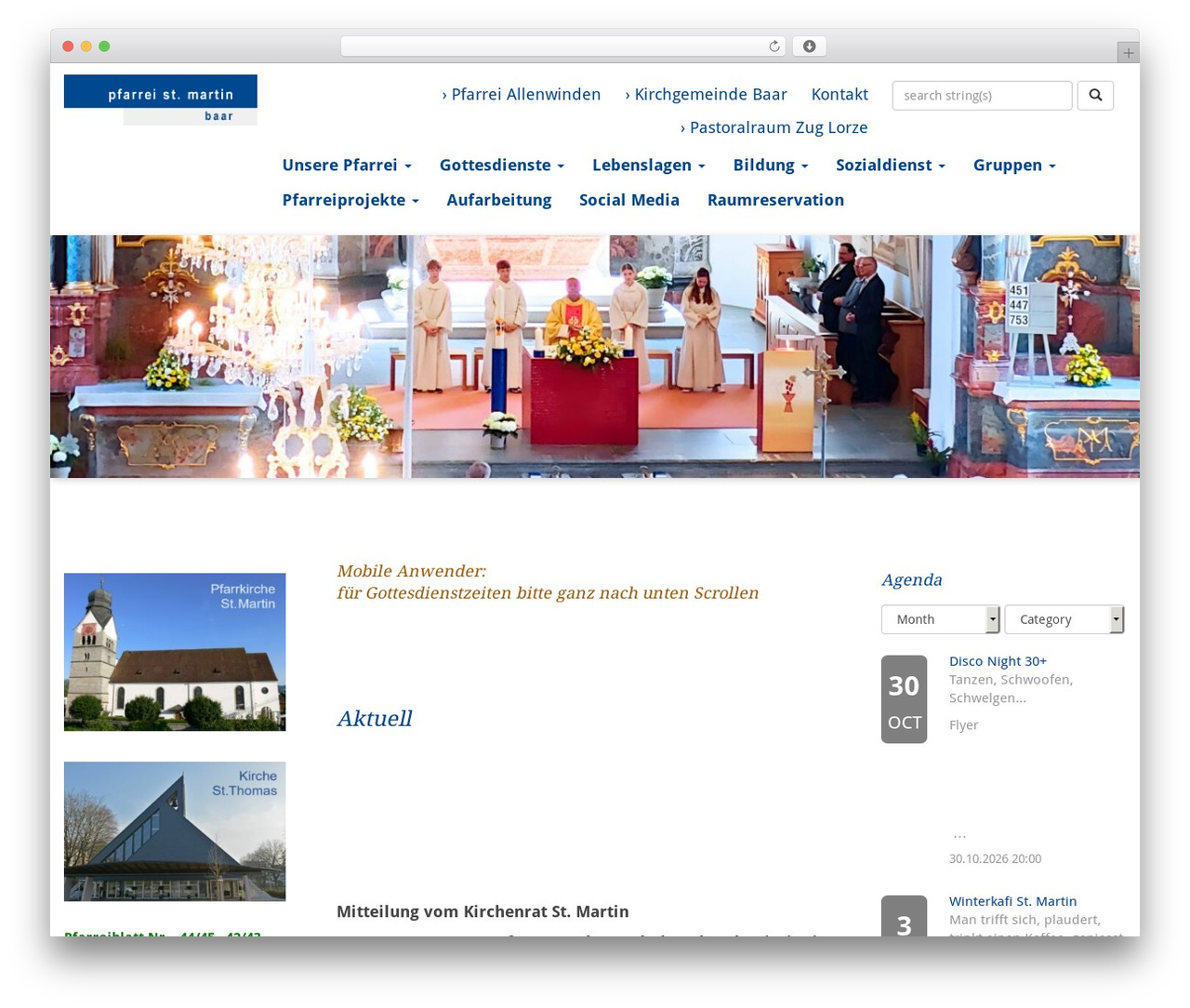Minimize the window with yellow button
Viewport: 1190px width, 1008px height.
86,46
